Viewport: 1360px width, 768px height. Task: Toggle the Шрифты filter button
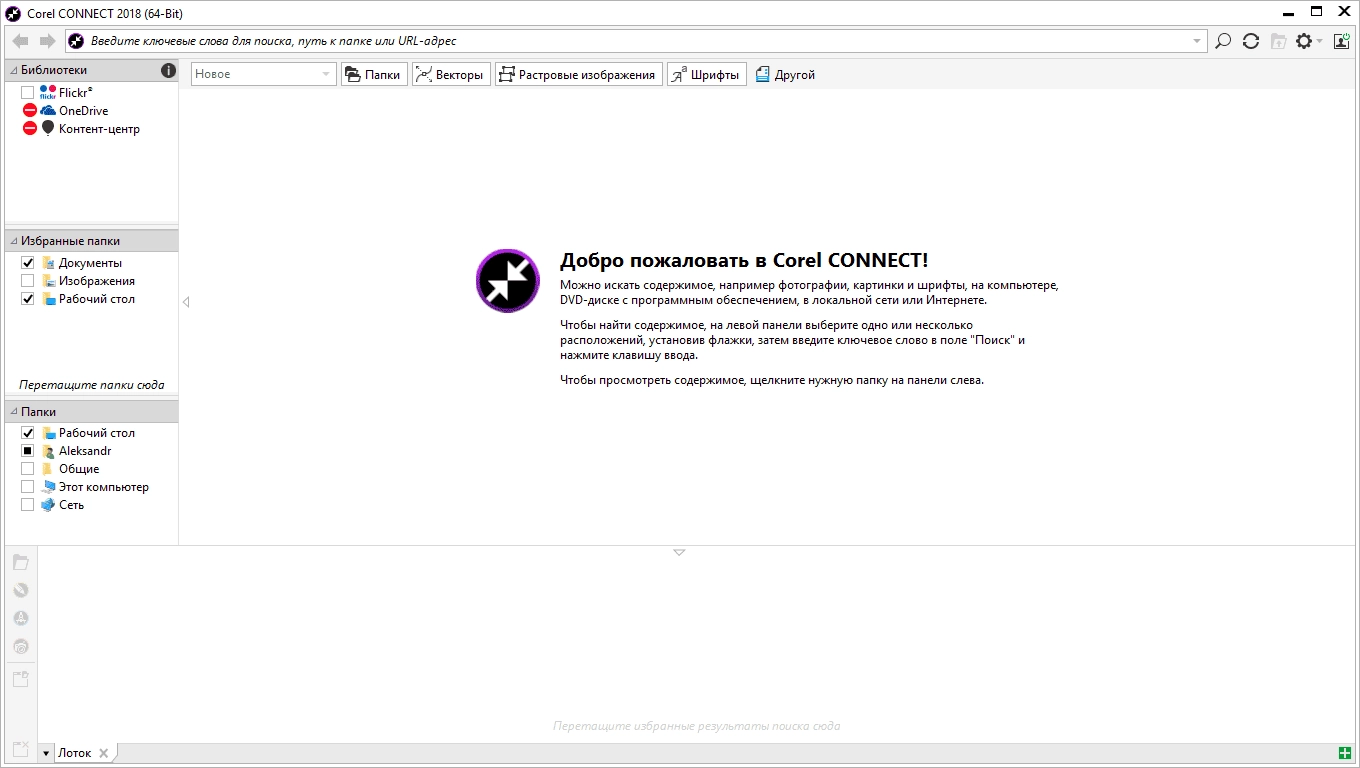coord(706,74)
